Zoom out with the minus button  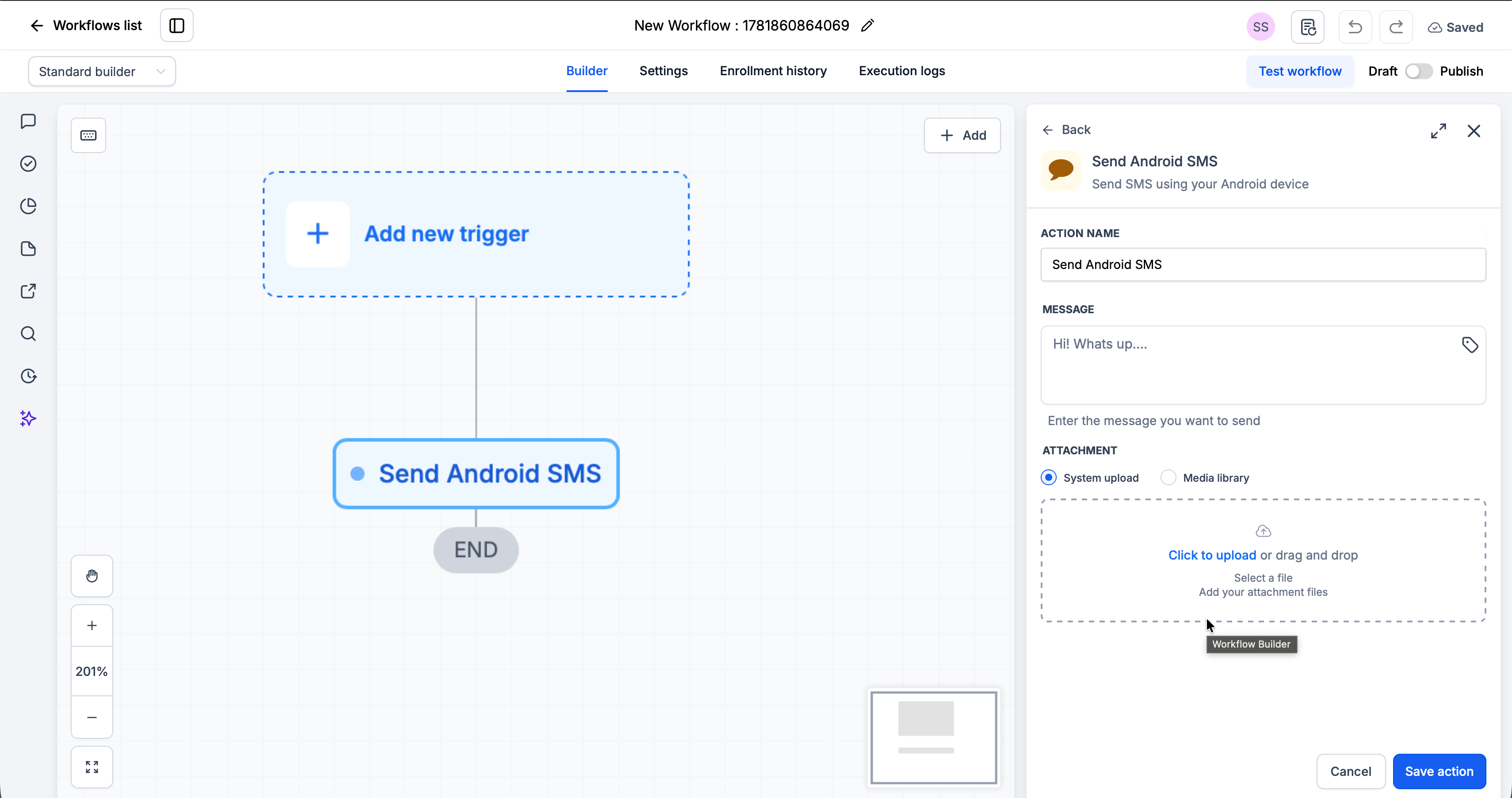(x=92, y=717)
